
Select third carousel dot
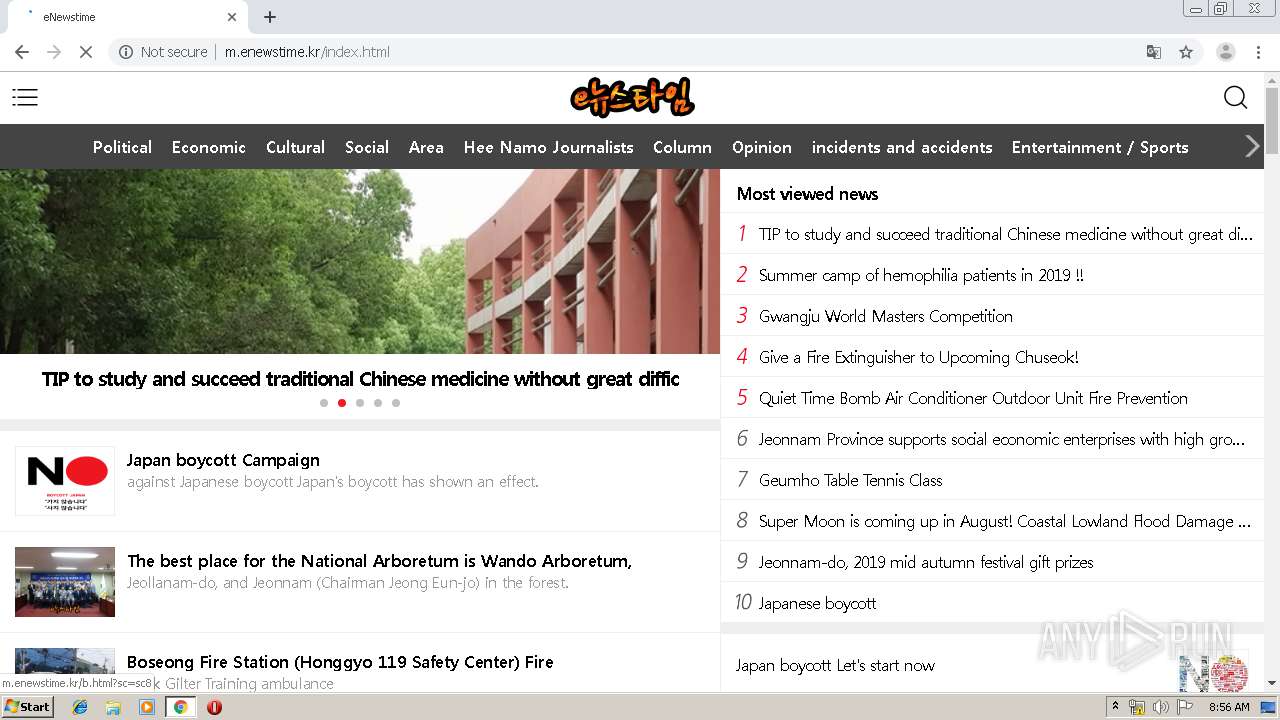click(x=360, y=403)
